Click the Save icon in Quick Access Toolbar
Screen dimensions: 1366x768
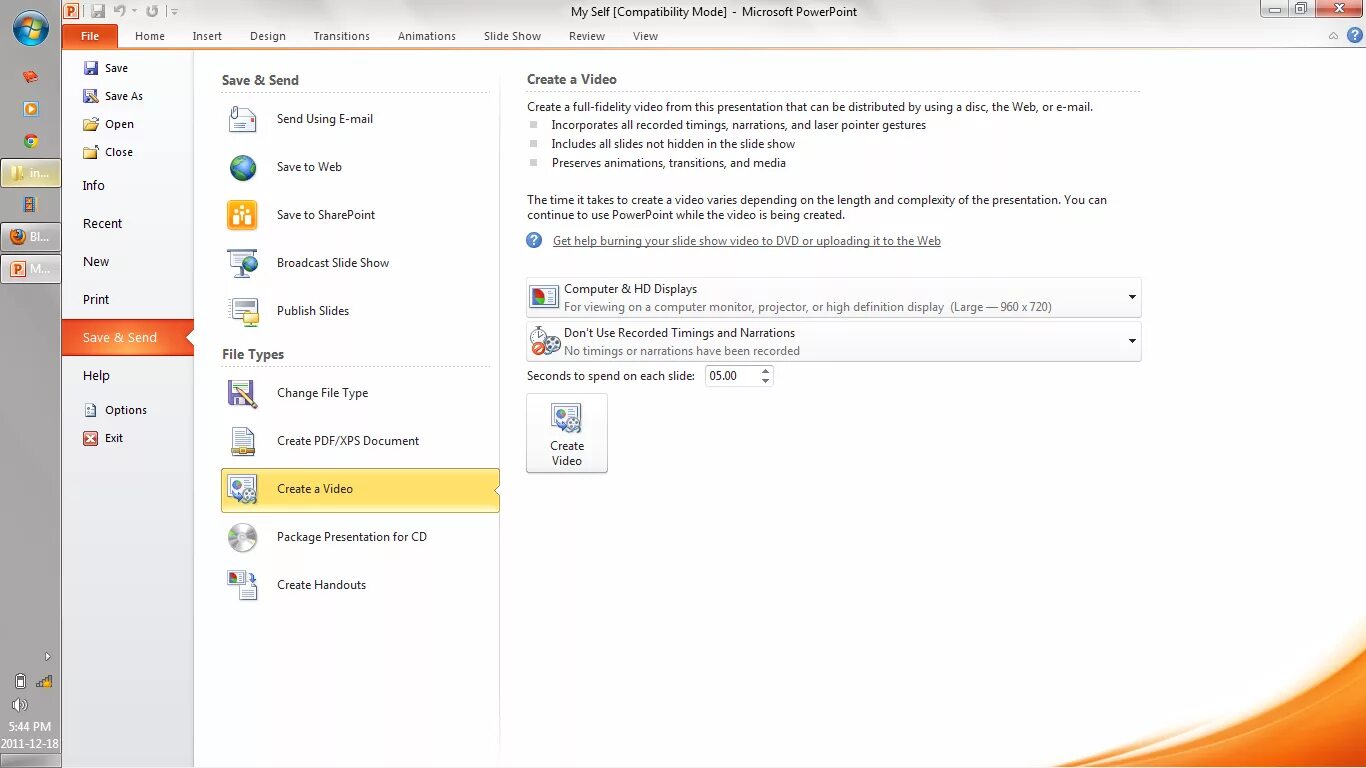tap(98, 11)
